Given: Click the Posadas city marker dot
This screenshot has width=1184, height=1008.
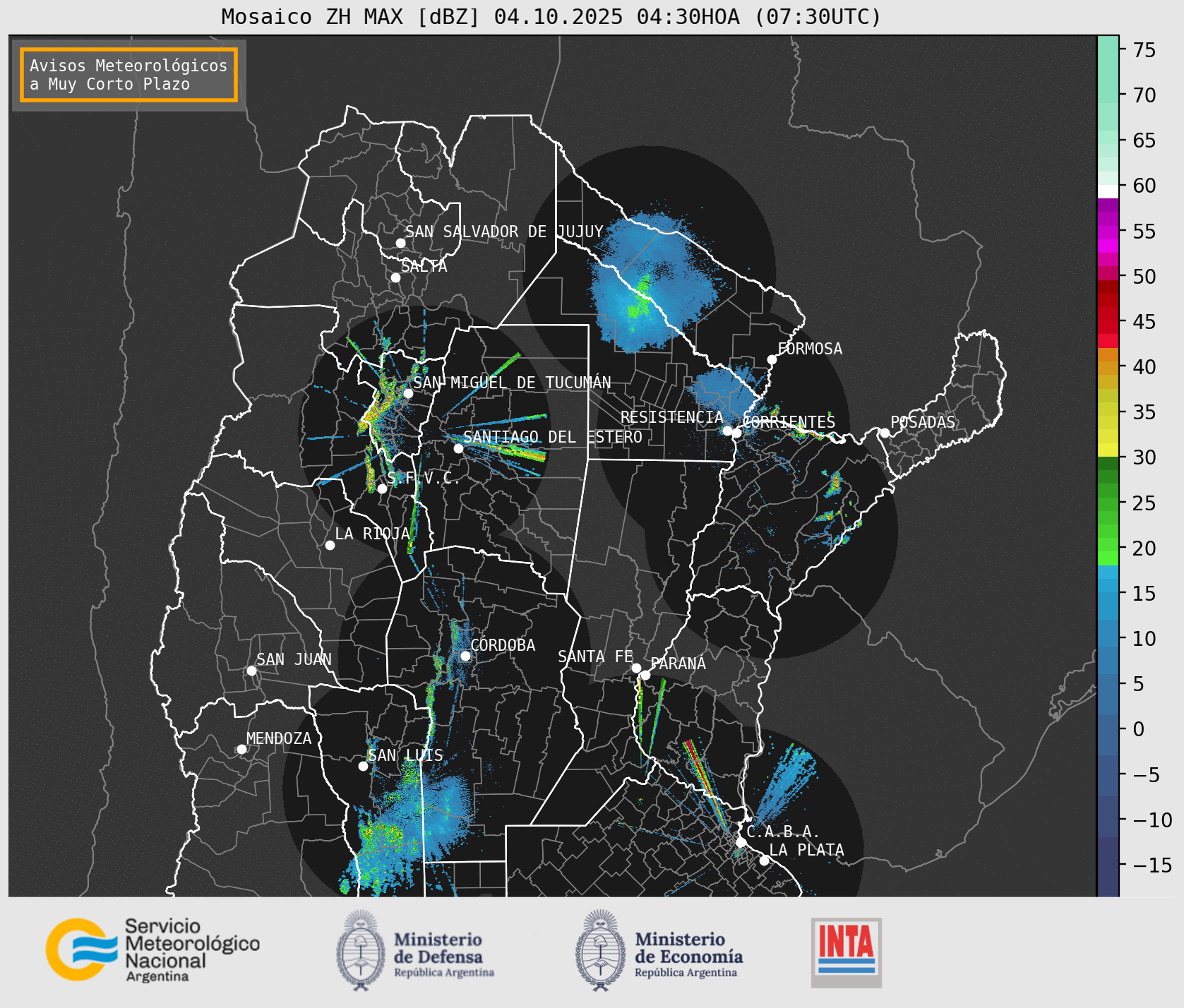Looking at the screenshot, I should point(884,433).
